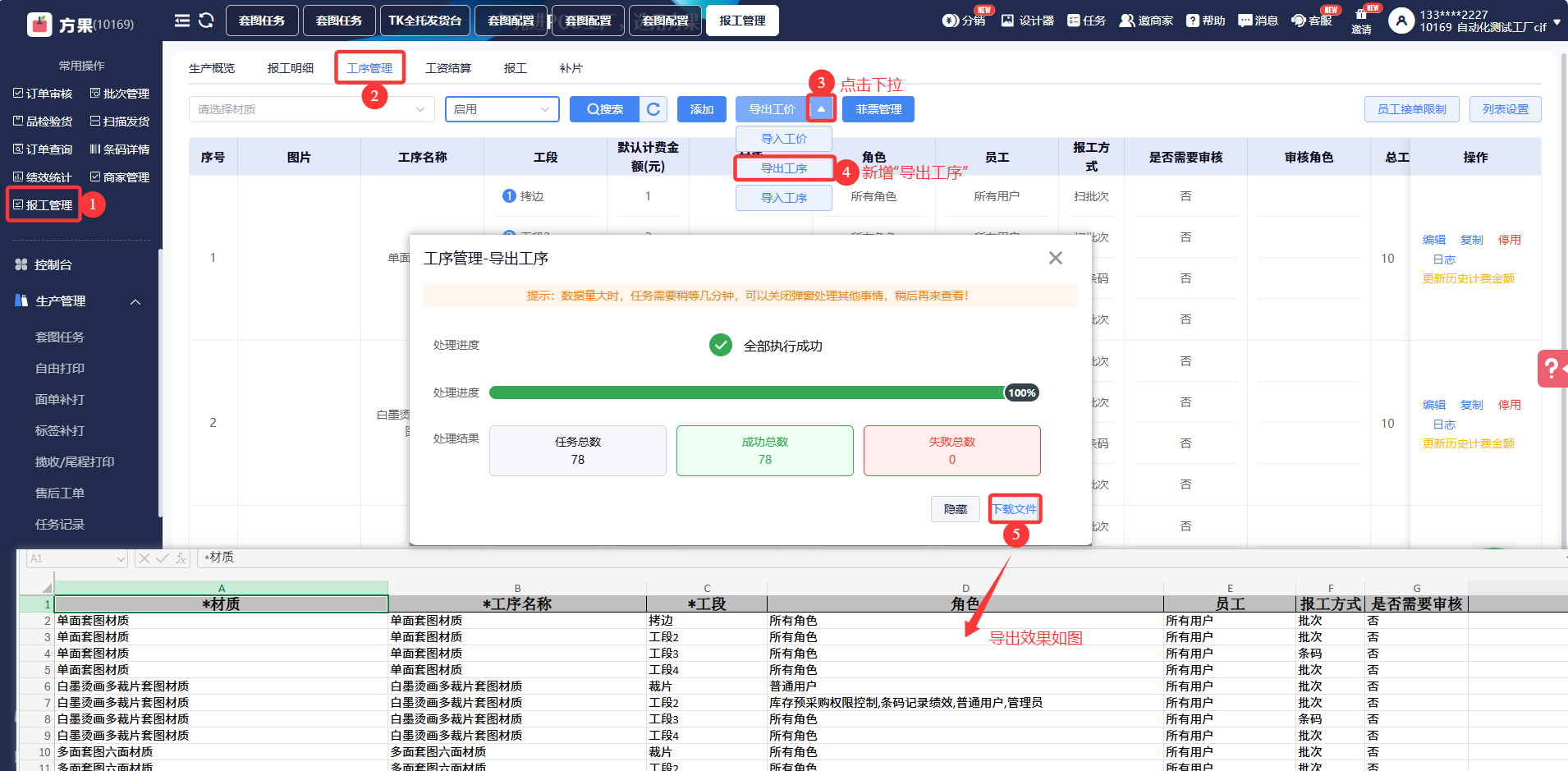Open 自由打印 in the sidebar
This screenshot has height=771, width=1568.
pos(60,369)
